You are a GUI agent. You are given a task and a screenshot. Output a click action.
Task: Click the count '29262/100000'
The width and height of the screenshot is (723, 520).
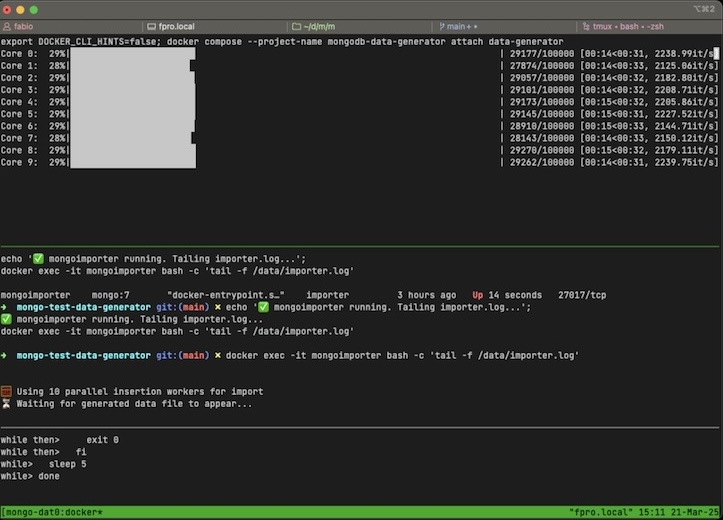(542, 162)
